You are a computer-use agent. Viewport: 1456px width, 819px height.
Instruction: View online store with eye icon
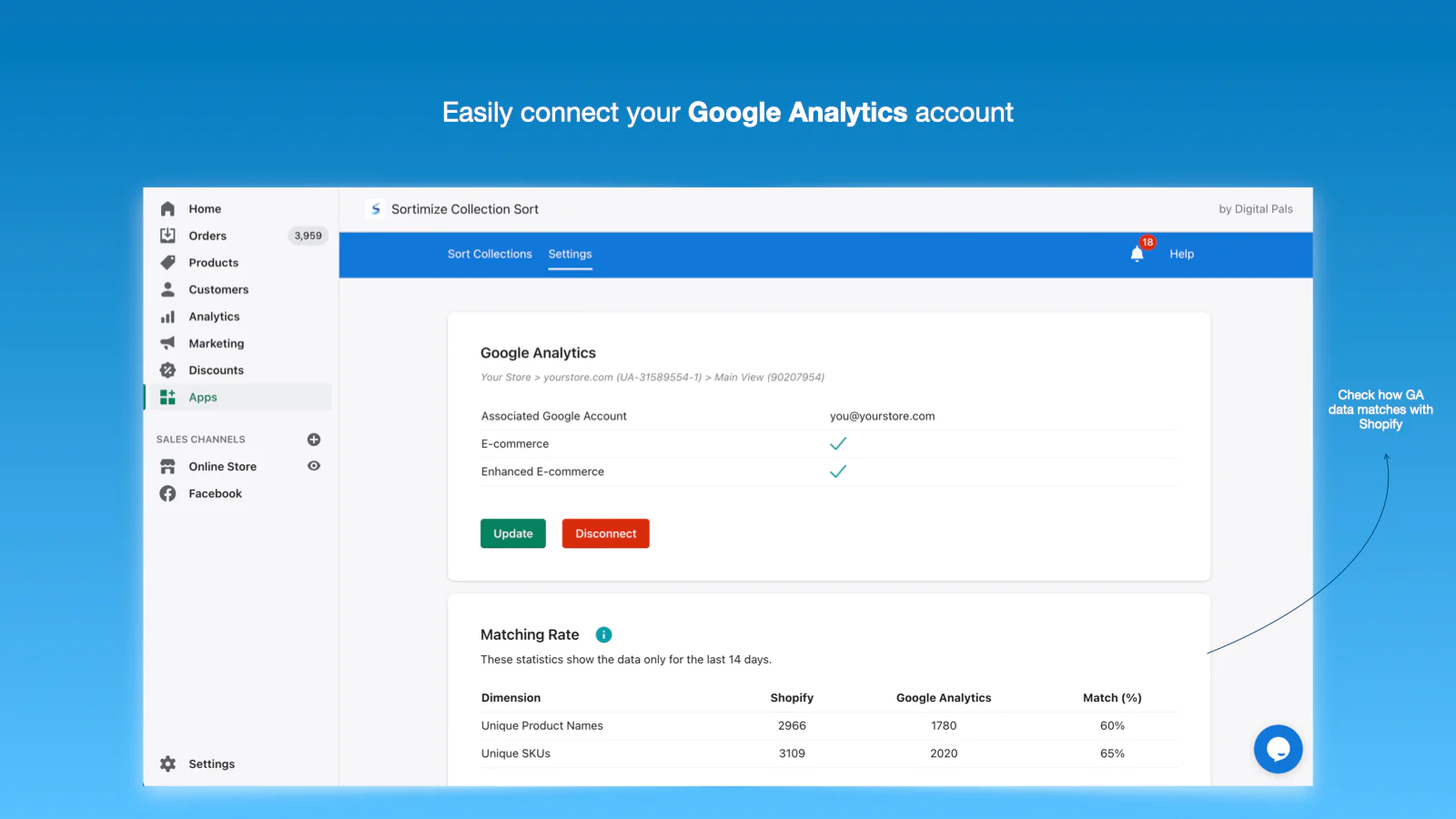coord(314,466)
